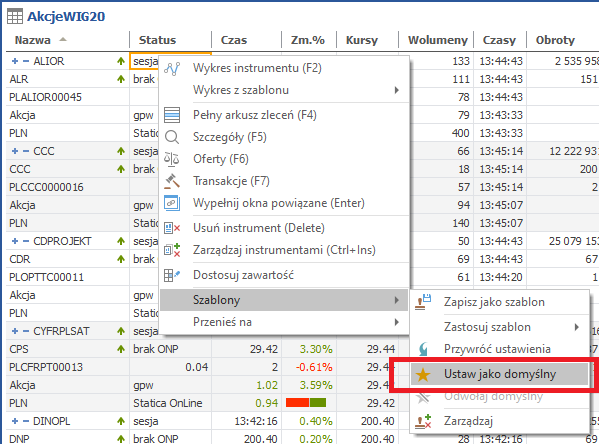Click the Wykres instrumentu chart icon
The height and width of the screenshot is (444, 599).
click(x=172, y=68)
